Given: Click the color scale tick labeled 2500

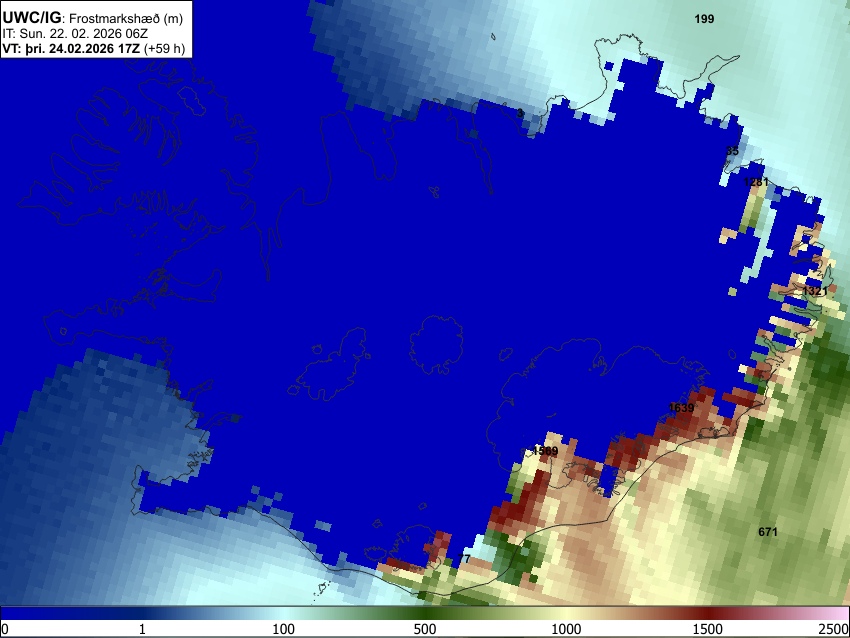Looking at the screenshot, I should pyautogui.click(x=834, y=629).
